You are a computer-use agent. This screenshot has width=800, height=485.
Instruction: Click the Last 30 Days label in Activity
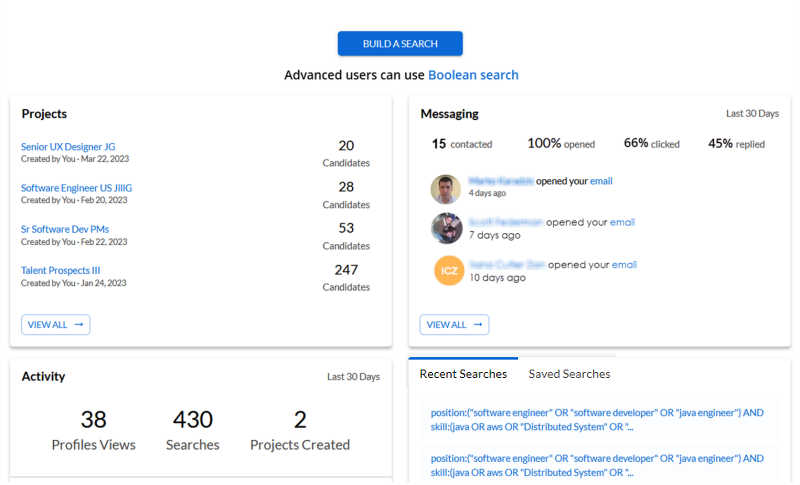pyautogui.click(x=354, y=377)
